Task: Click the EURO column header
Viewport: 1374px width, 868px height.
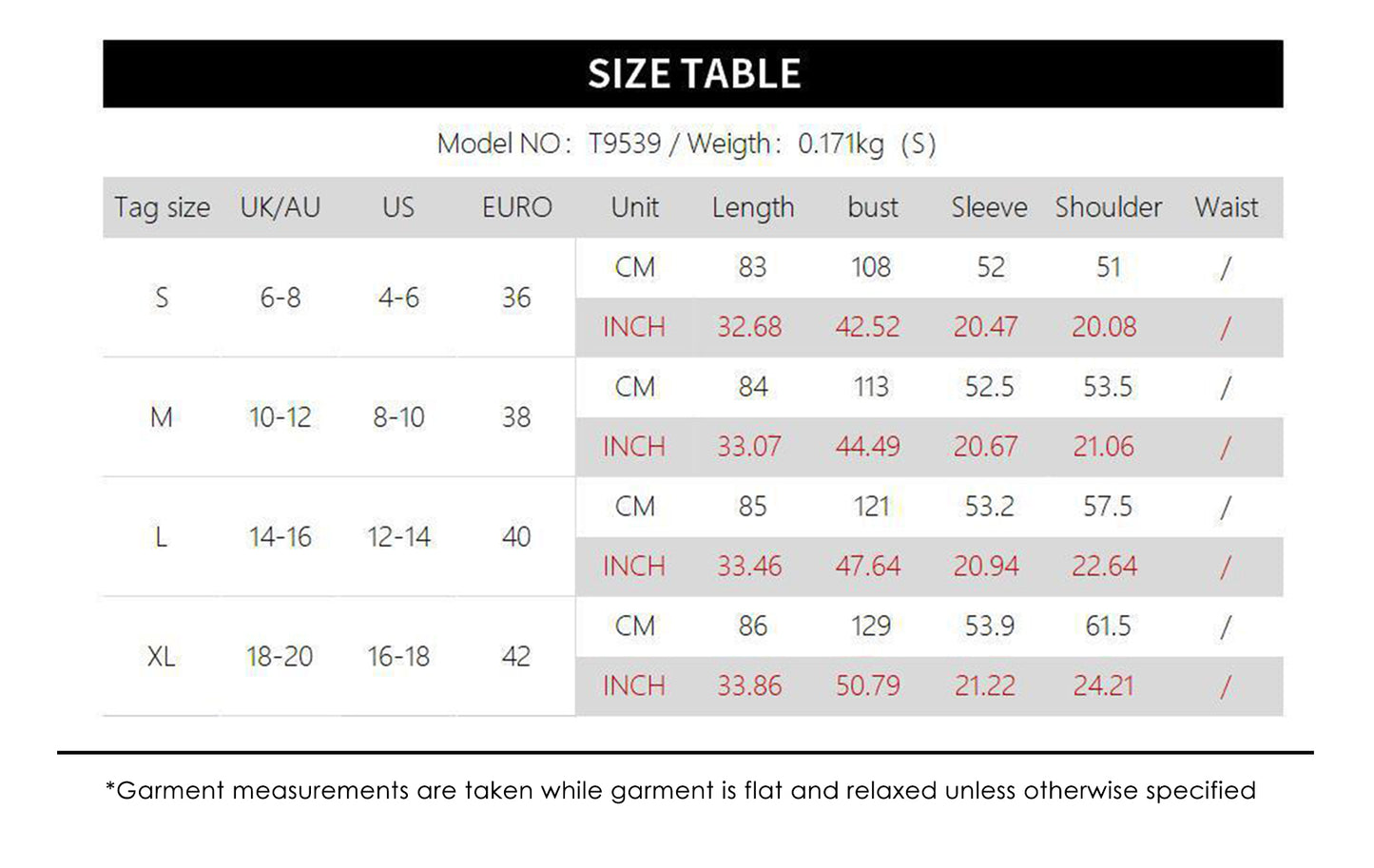Action: point(516,207)
